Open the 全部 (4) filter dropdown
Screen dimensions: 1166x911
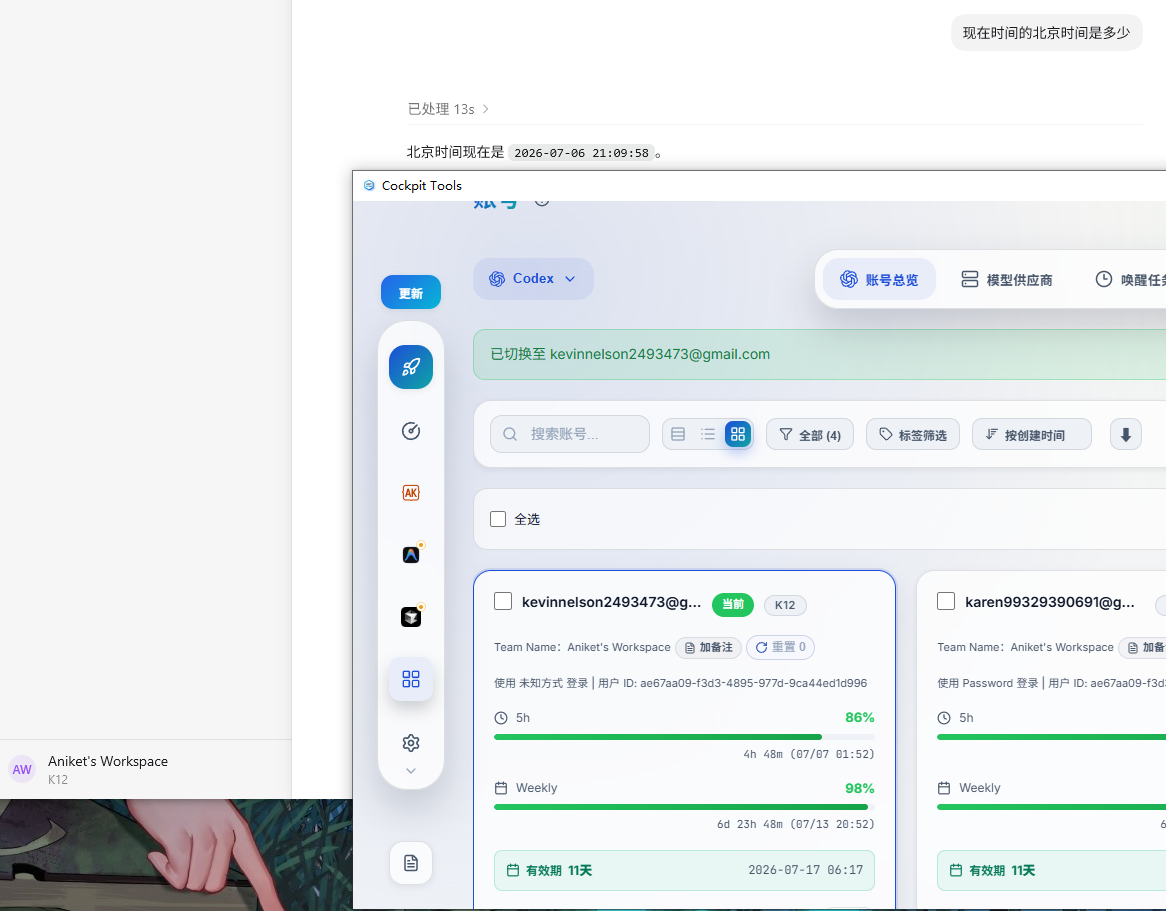click(810, 434)
